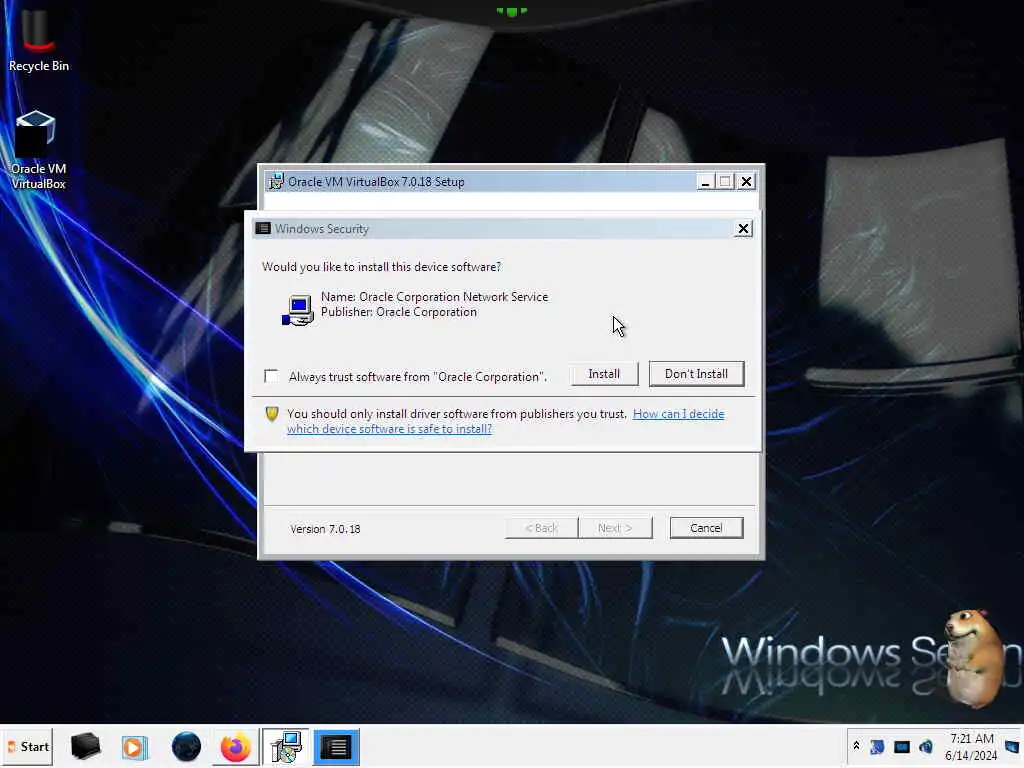Switch to Windows Security taskbar button
Screen dimensions: 1024x768
(x=336, y=747)
